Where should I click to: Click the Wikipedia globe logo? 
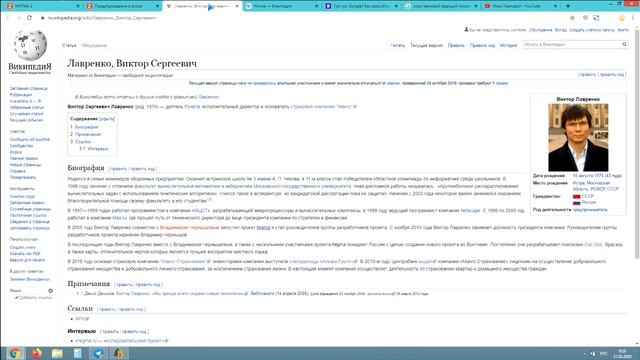[x=30, y=44]
